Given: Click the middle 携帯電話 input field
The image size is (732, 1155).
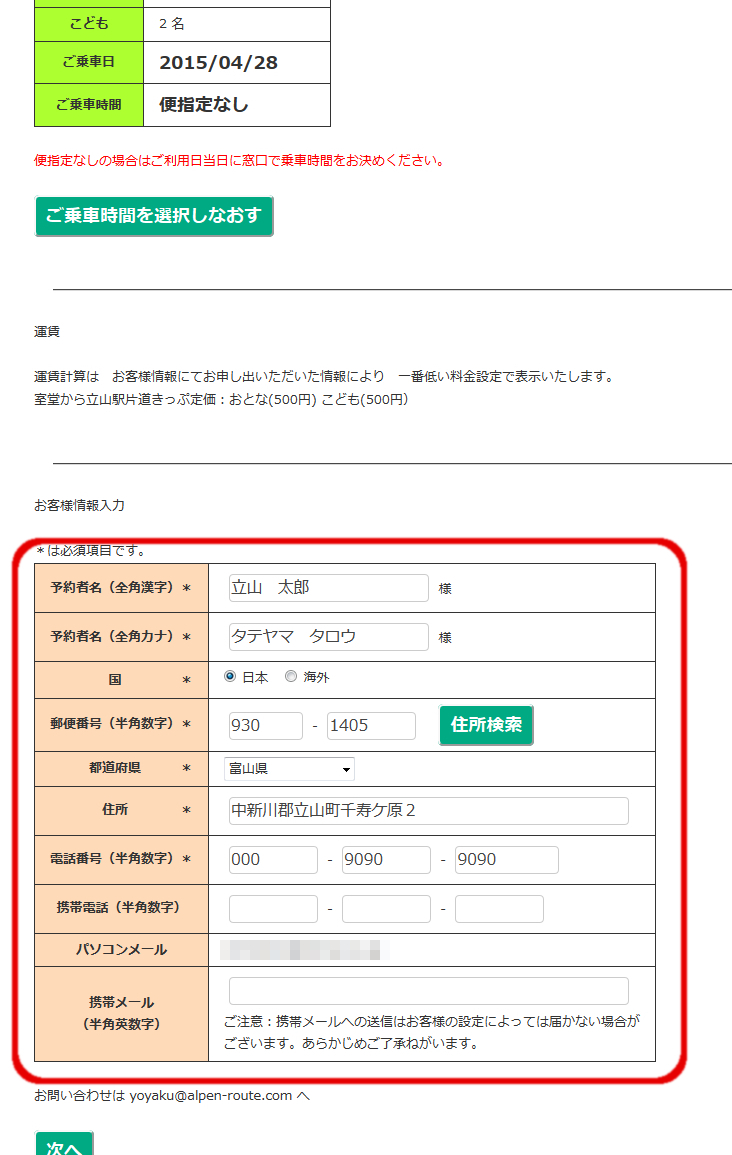Looking at the screenshot, I should point(386,909).
